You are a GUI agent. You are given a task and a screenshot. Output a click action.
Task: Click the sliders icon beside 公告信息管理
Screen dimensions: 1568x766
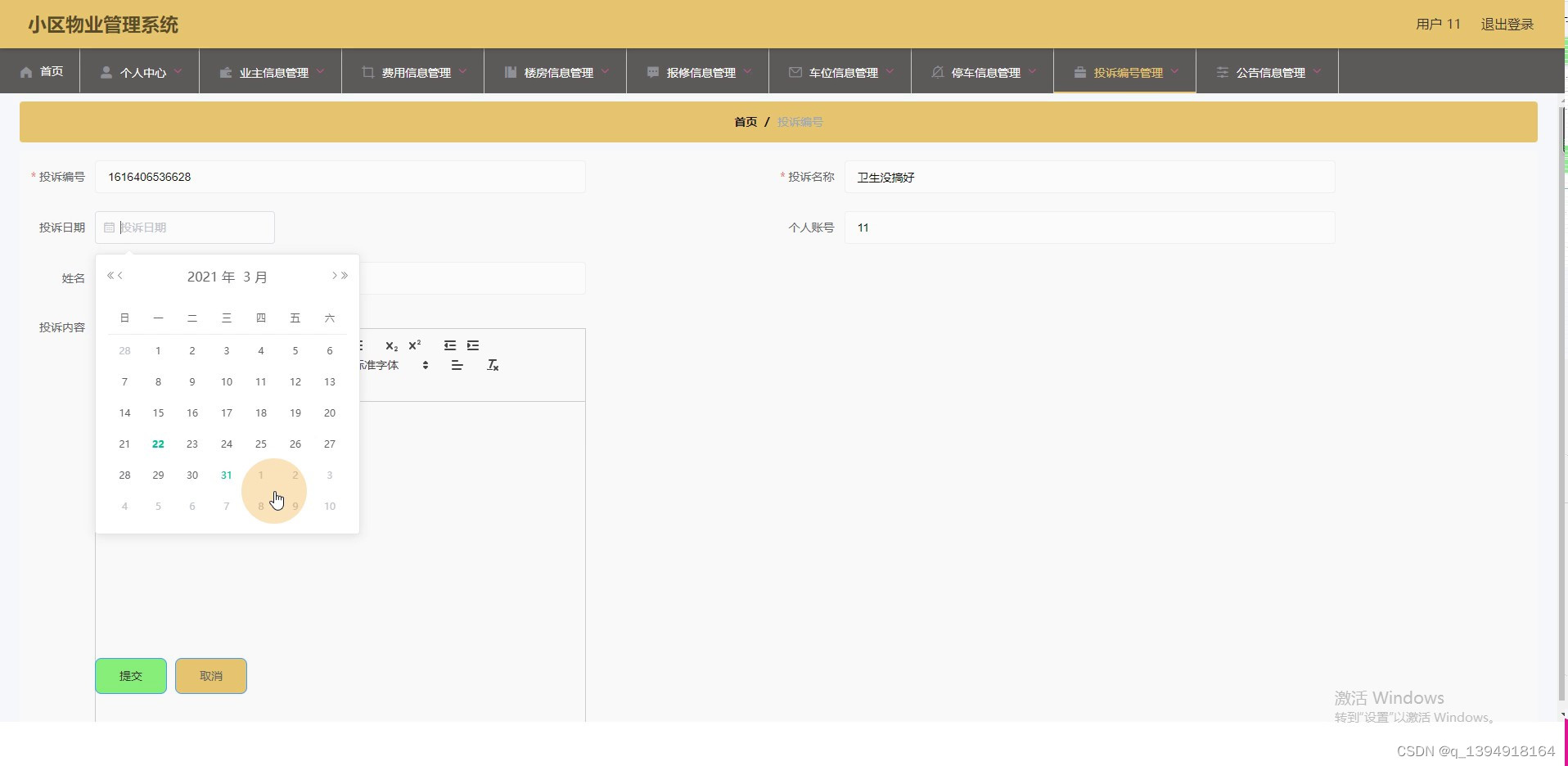[x=1223, y=72]
